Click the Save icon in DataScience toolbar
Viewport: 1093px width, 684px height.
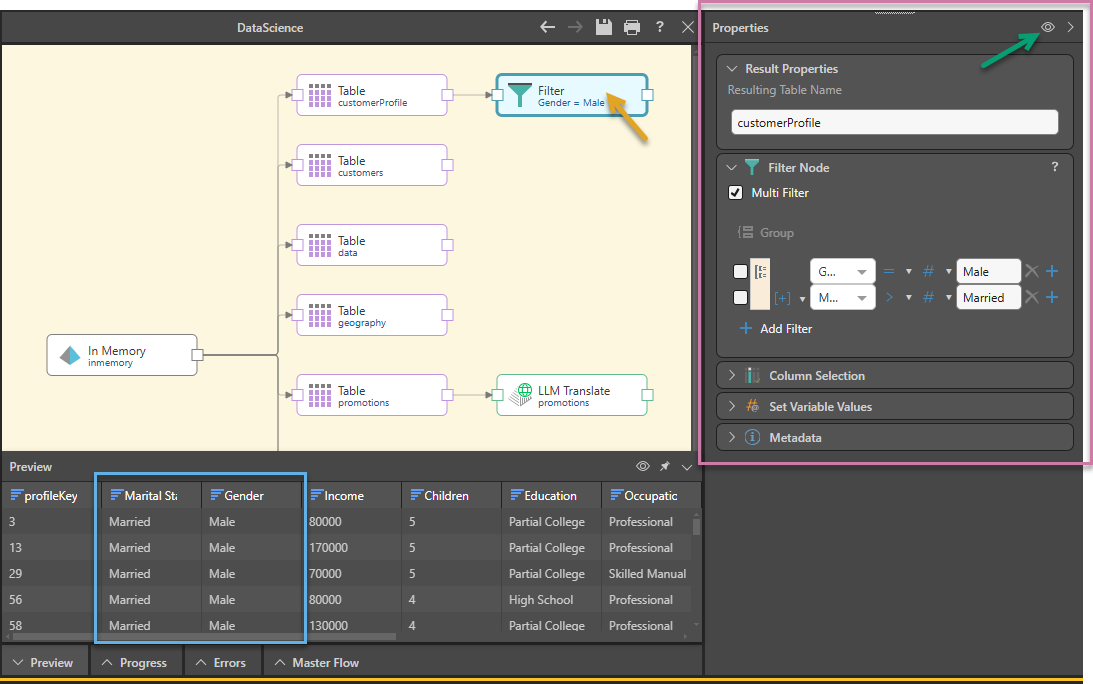coord(604,27)
